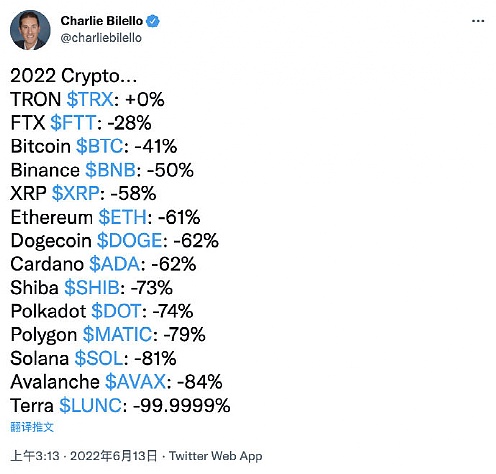Screen dimensions: 496x474
Task: Open the $LUNC cashtag
Action: point(90,405)
